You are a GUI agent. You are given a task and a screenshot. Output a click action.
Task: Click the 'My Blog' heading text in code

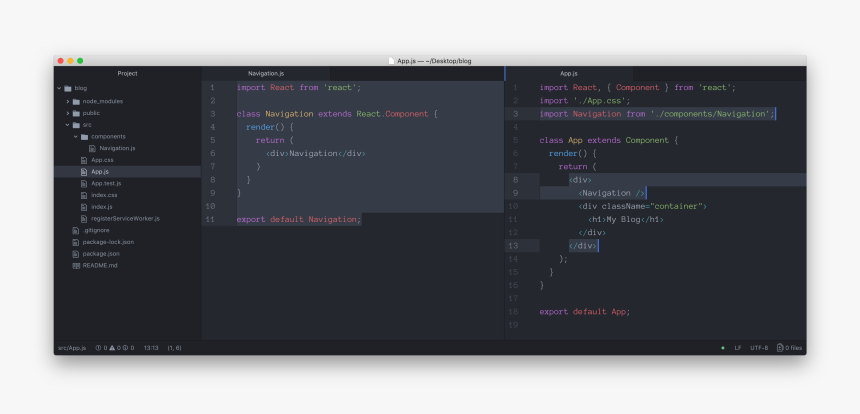623,219
